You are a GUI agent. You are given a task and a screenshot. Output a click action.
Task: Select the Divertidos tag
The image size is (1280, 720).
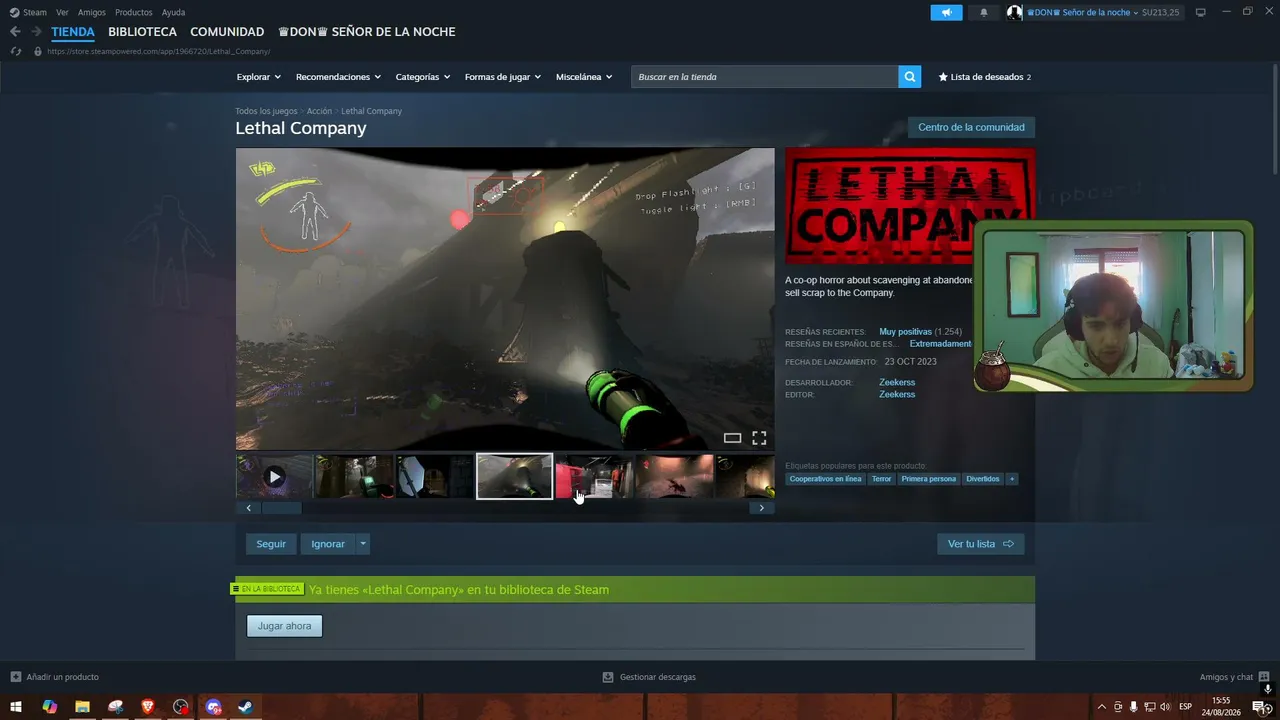983,479
